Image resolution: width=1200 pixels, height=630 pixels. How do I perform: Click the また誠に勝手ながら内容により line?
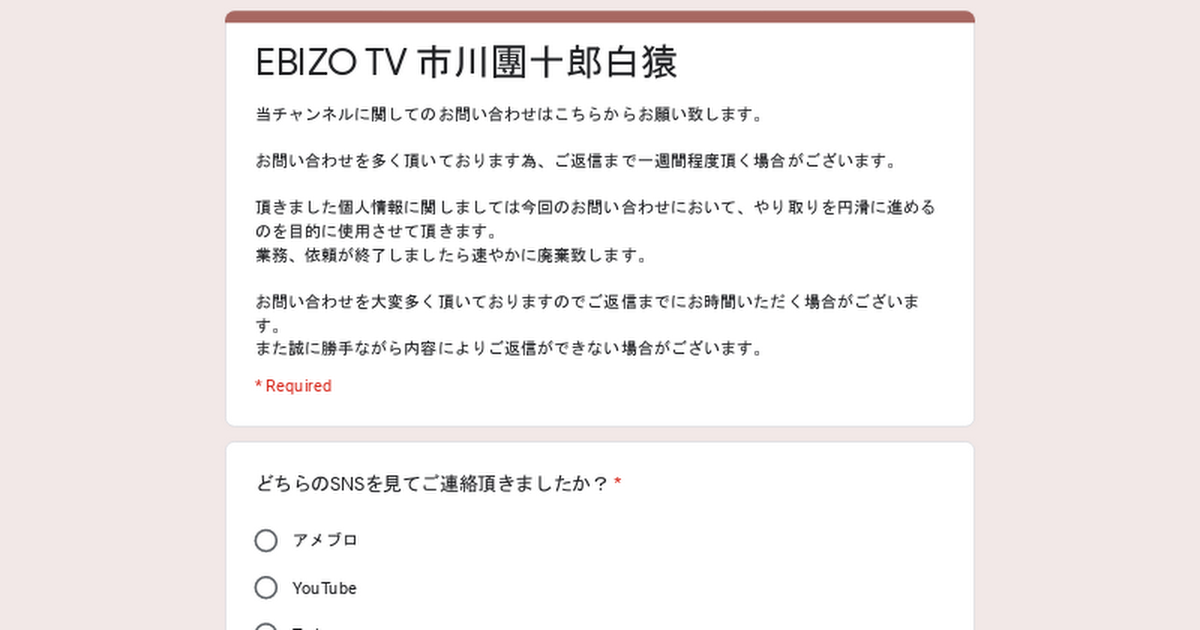tap(511, 349)
